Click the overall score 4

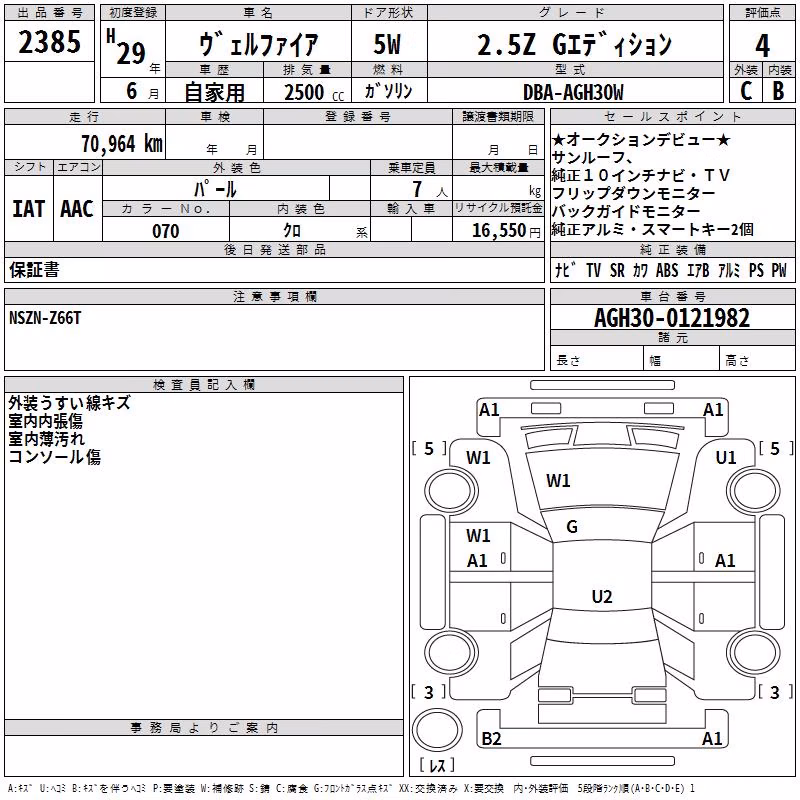[x=762, y=45]
